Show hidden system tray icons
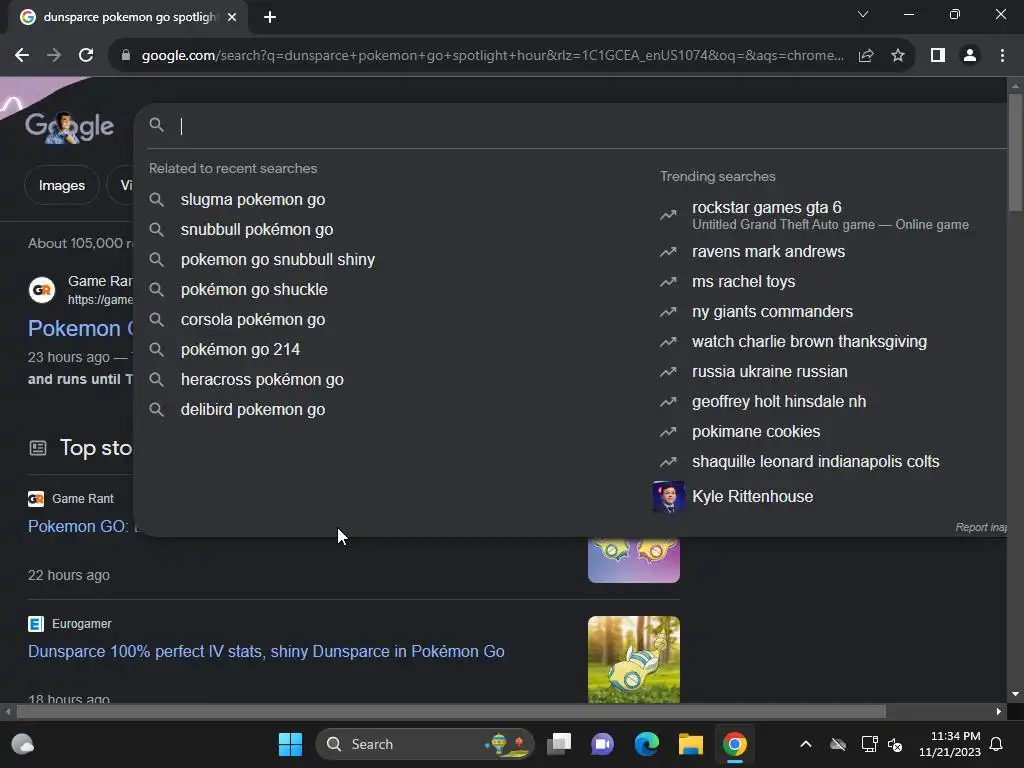Screen dimensions: 1024x768 click(x=806, y=744)
